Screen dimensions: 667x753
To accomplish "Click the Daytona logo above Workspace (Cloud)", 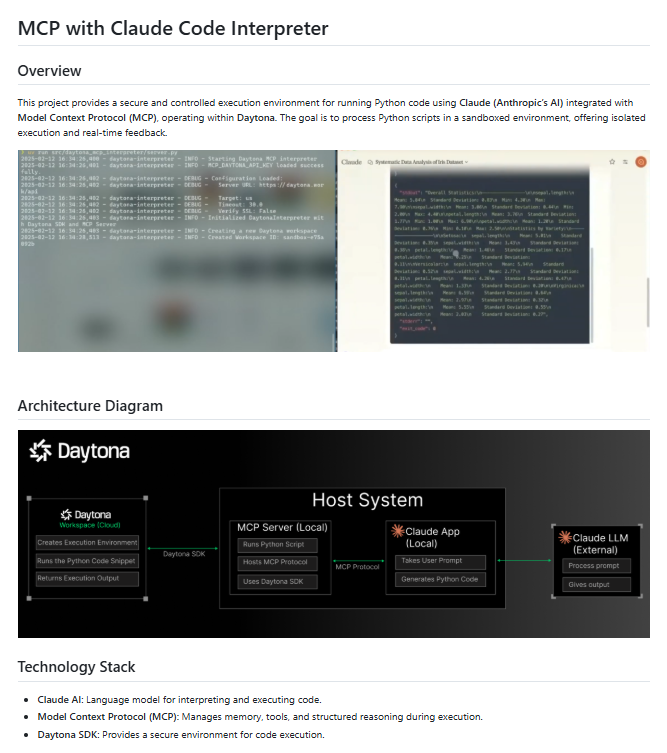I will point(86,515).
